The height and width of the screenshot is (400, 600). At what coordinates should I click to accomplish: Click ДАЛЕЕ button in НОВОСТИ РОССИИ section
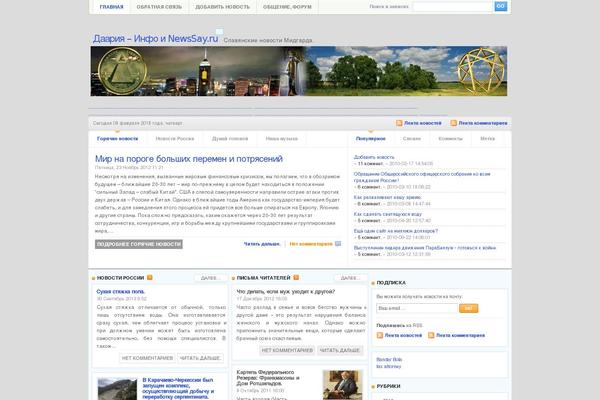[210, 278]
